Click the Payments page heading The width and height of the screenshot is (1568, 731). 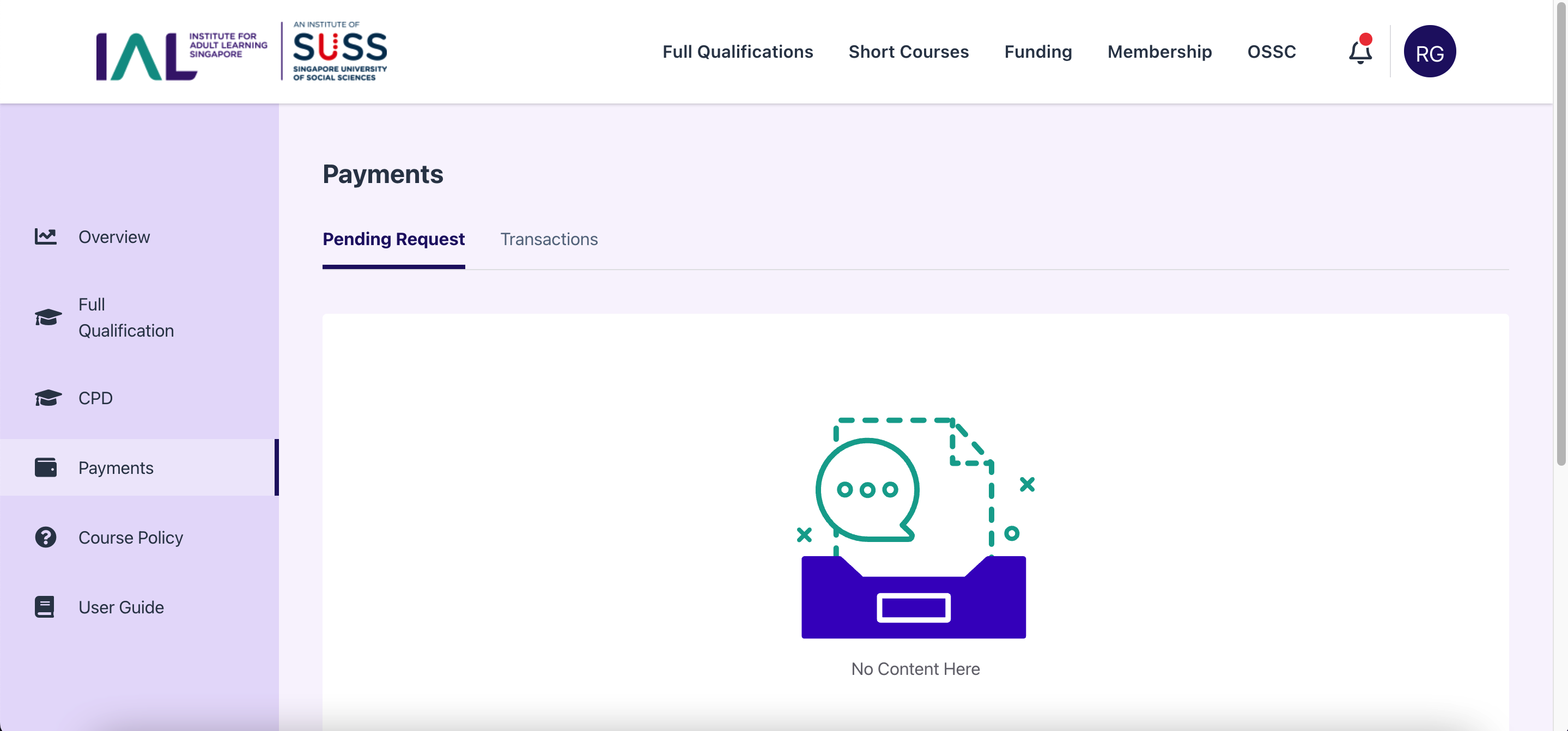point(383,174)
